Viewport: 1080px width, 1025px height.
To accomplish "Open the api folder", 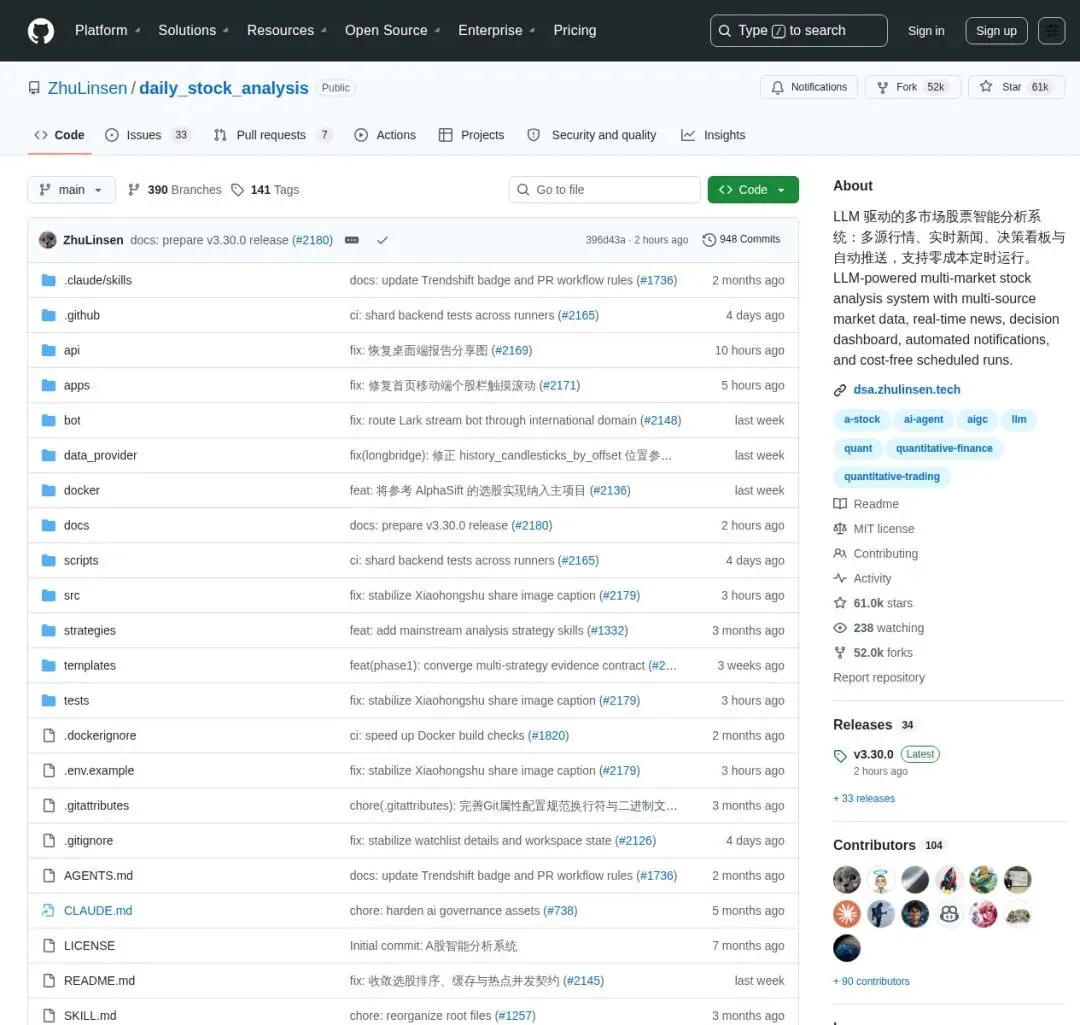I will pos(72,351).
